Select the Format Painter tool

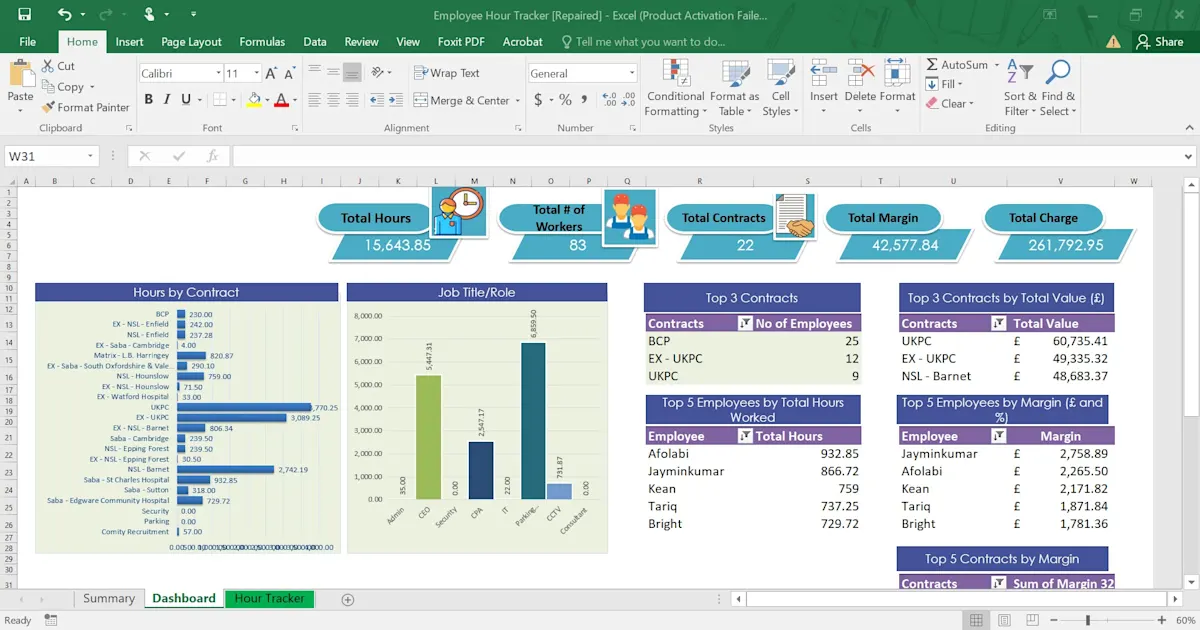pos(86,107)
